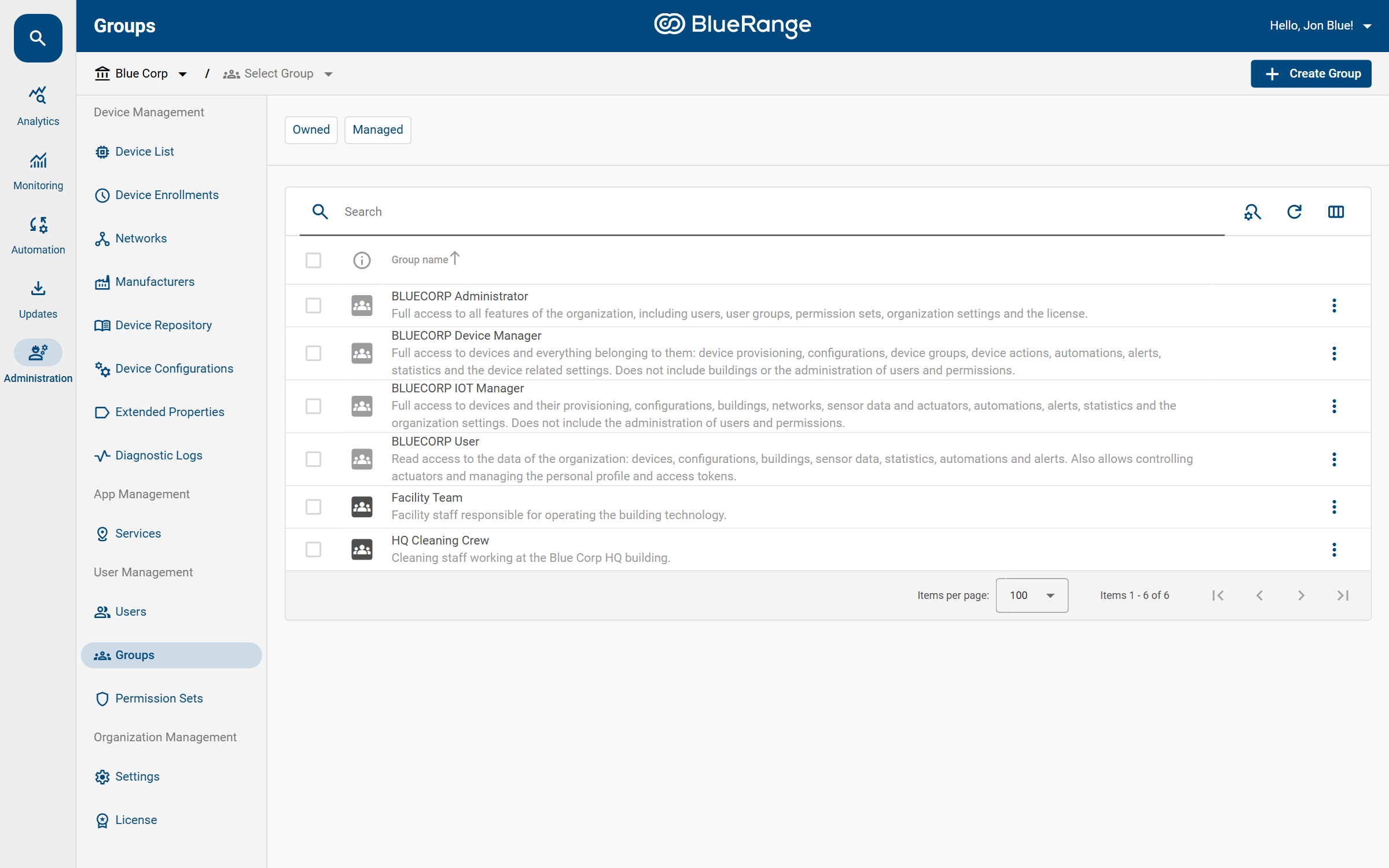The height and width of the screenshot is (868, 1389).
Task: Open Updates section
Action: pos(38,300)
